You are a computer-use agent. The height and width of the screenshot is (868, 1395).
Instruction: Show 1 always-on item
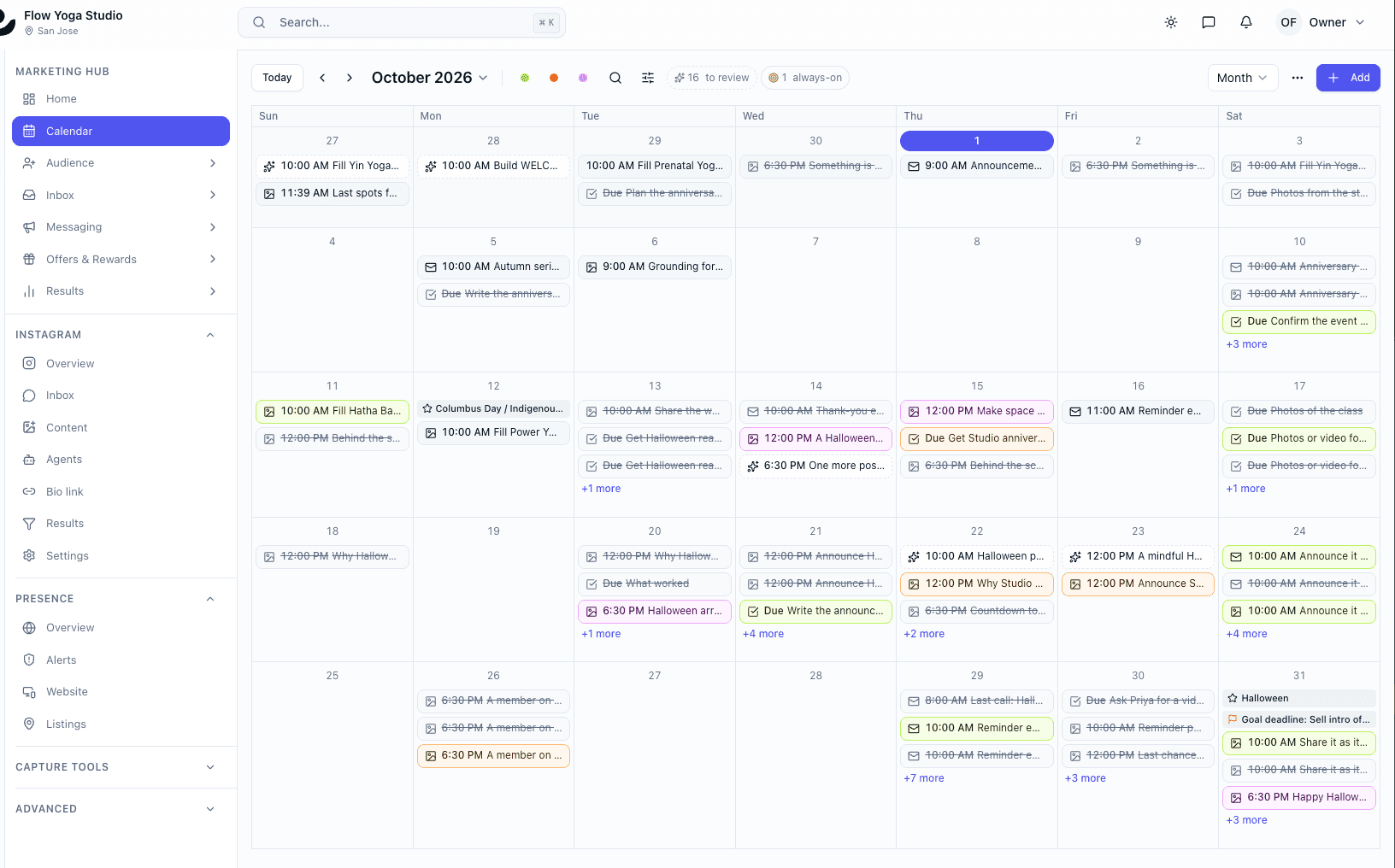(805, 78)
